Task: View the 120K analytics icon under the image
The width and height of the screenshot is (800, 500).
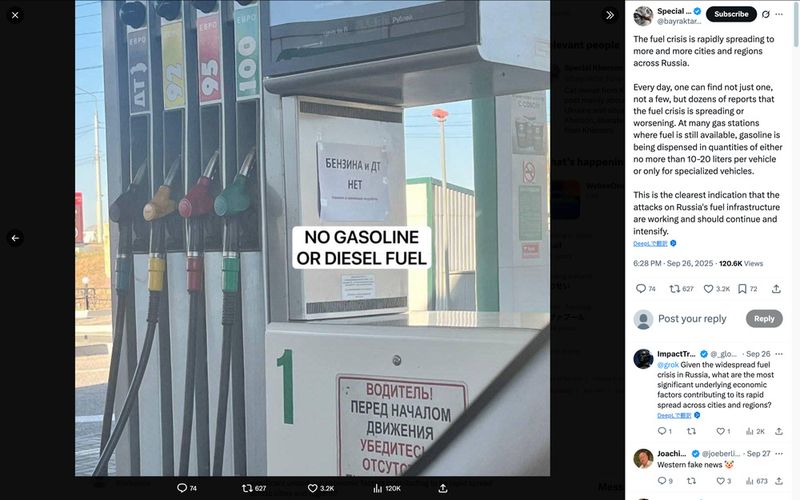Action: coord(378,488)
